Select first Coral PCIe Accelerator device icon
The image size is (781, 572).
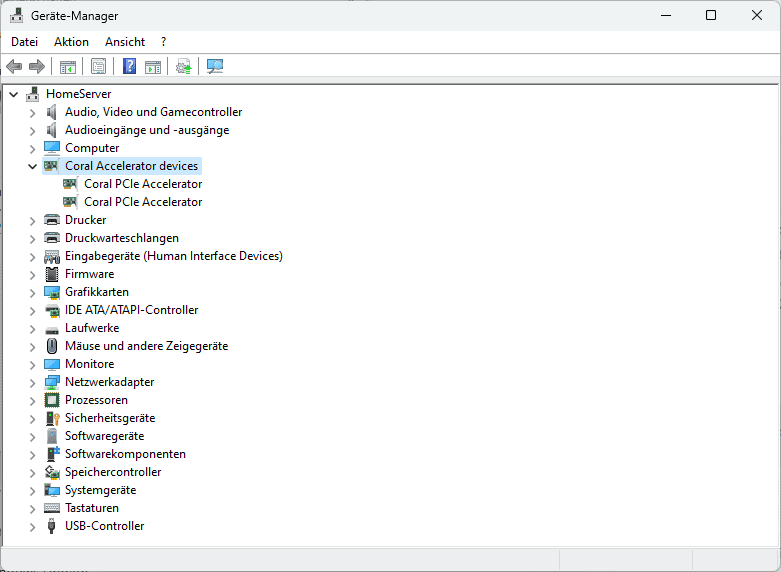pos(70,184)
